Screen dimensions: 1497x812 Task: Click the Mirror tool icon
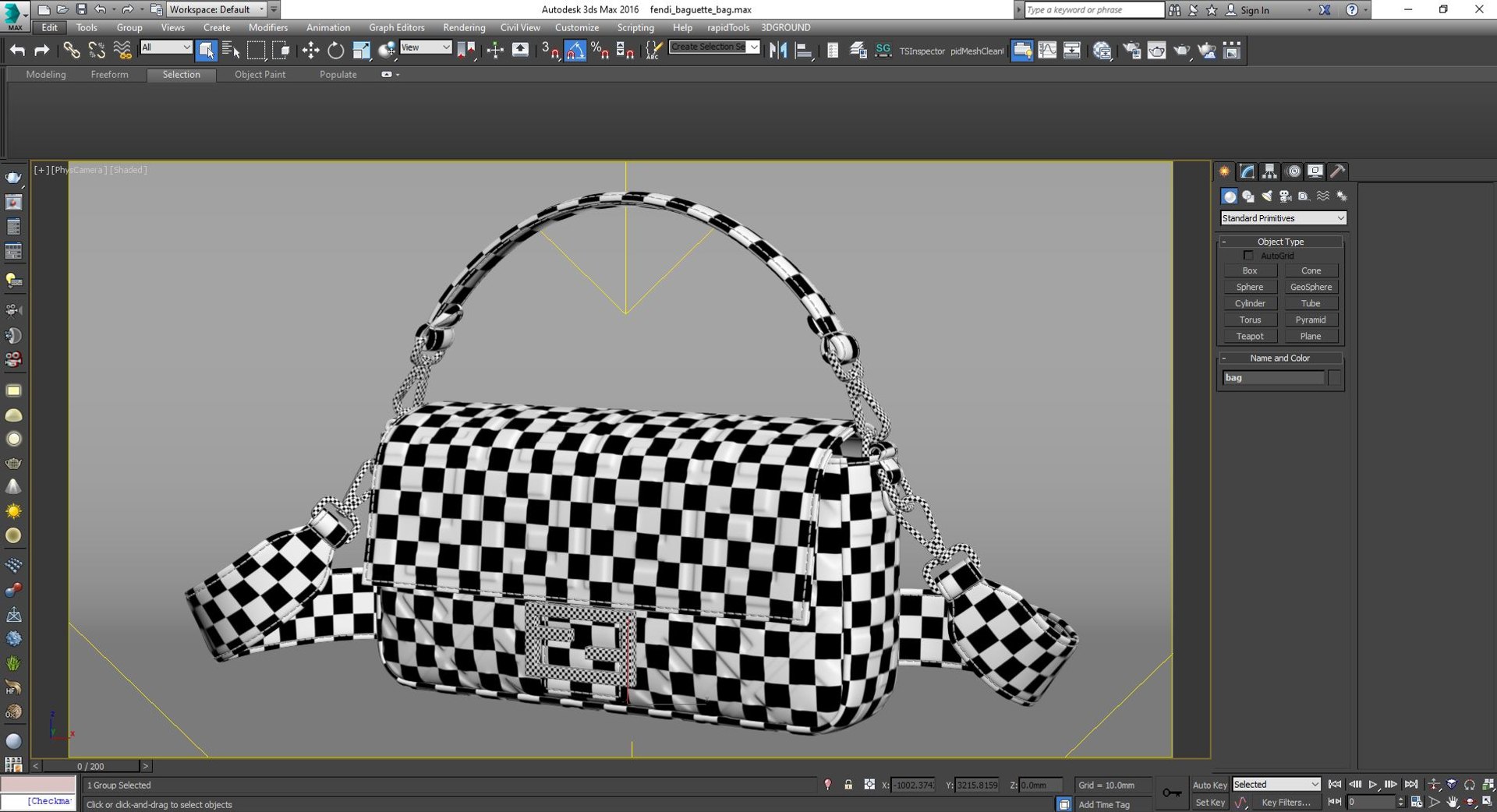[778, 51]
